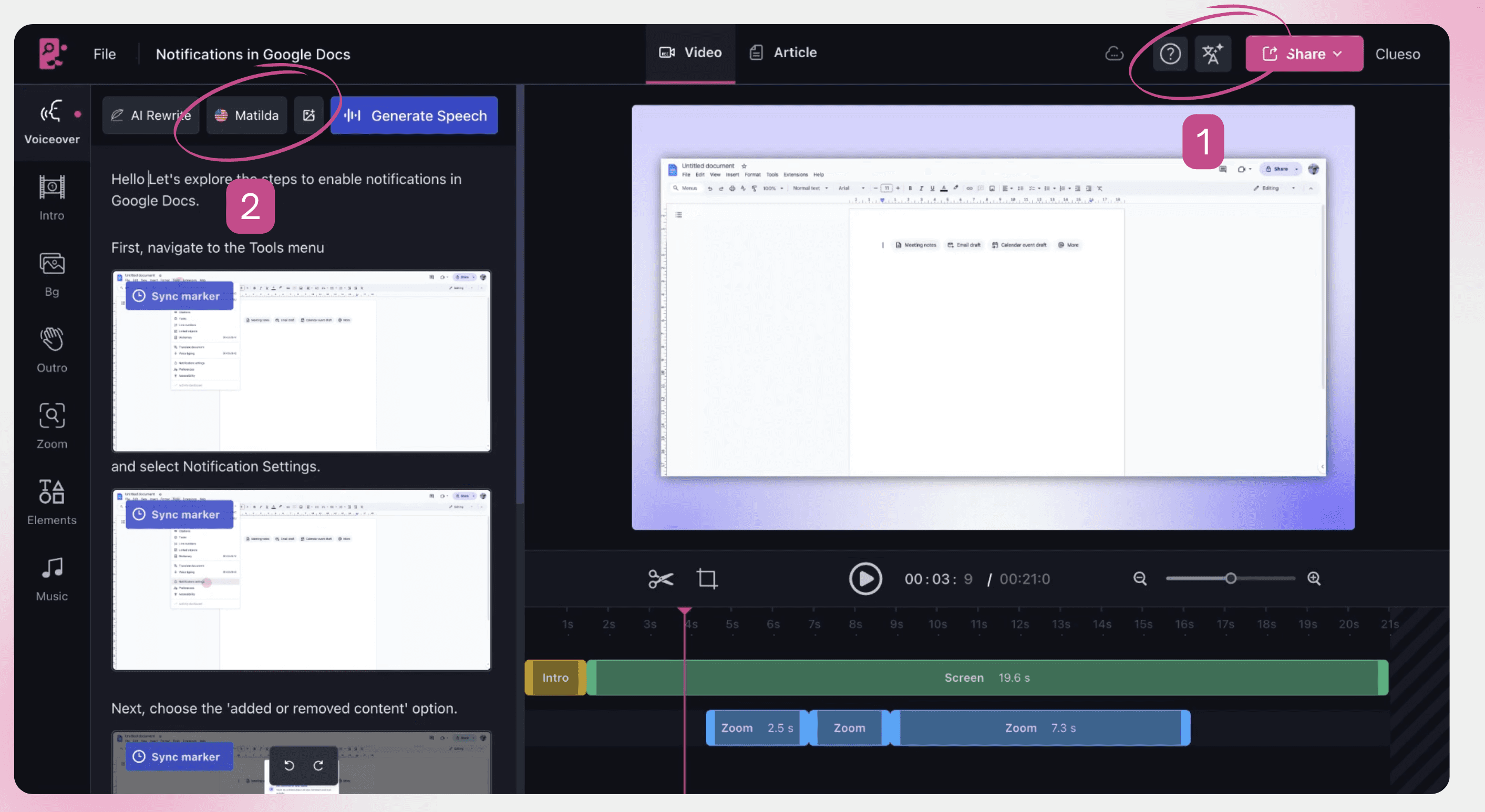Viewport: 1485px width, 812px height.
Task: Select the Zoom 7.3 s clip
Action: pos(1040,728)
